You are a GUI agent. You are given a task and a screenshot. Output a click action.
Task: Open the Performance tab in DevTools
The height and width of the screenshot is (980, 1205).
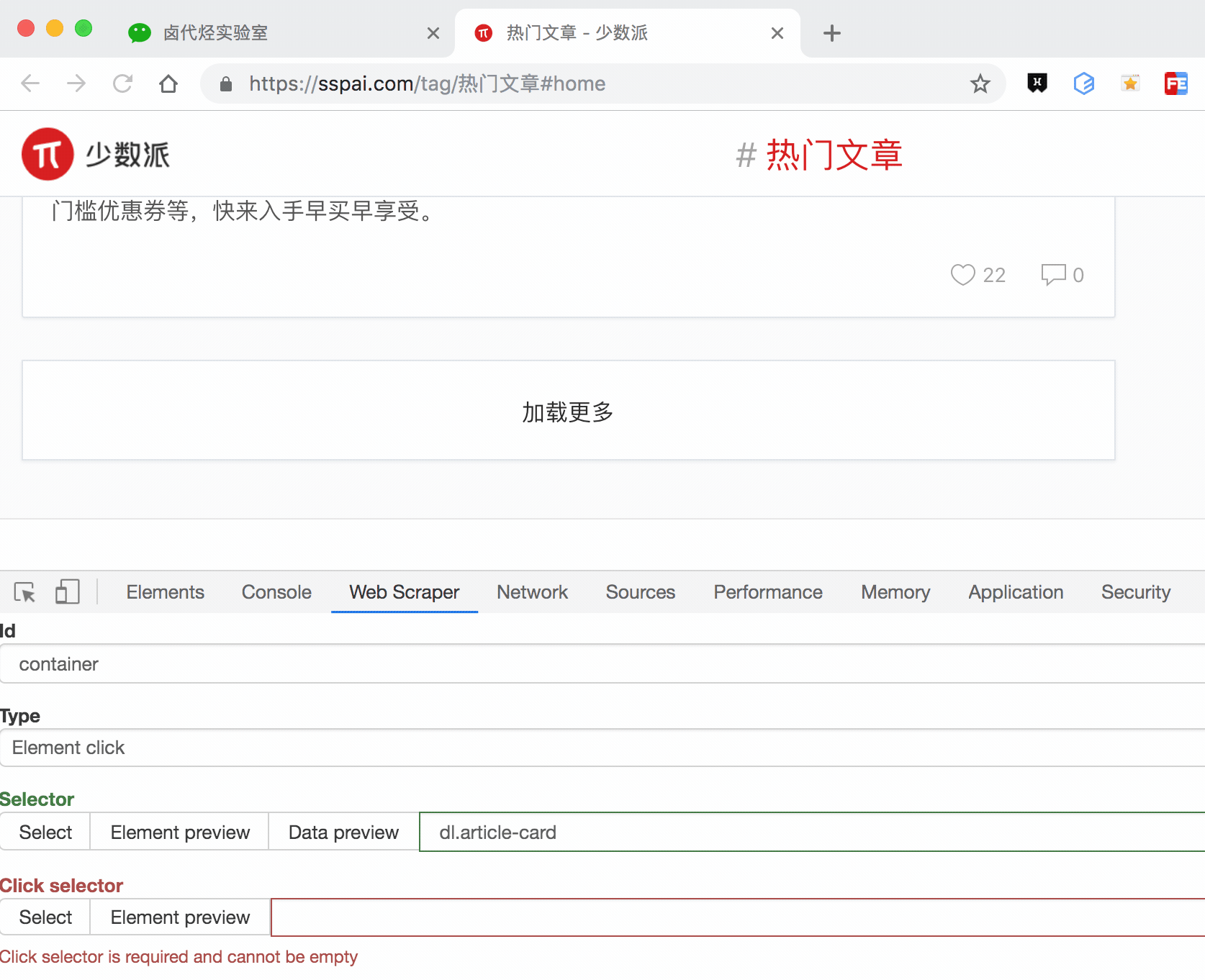768,592
